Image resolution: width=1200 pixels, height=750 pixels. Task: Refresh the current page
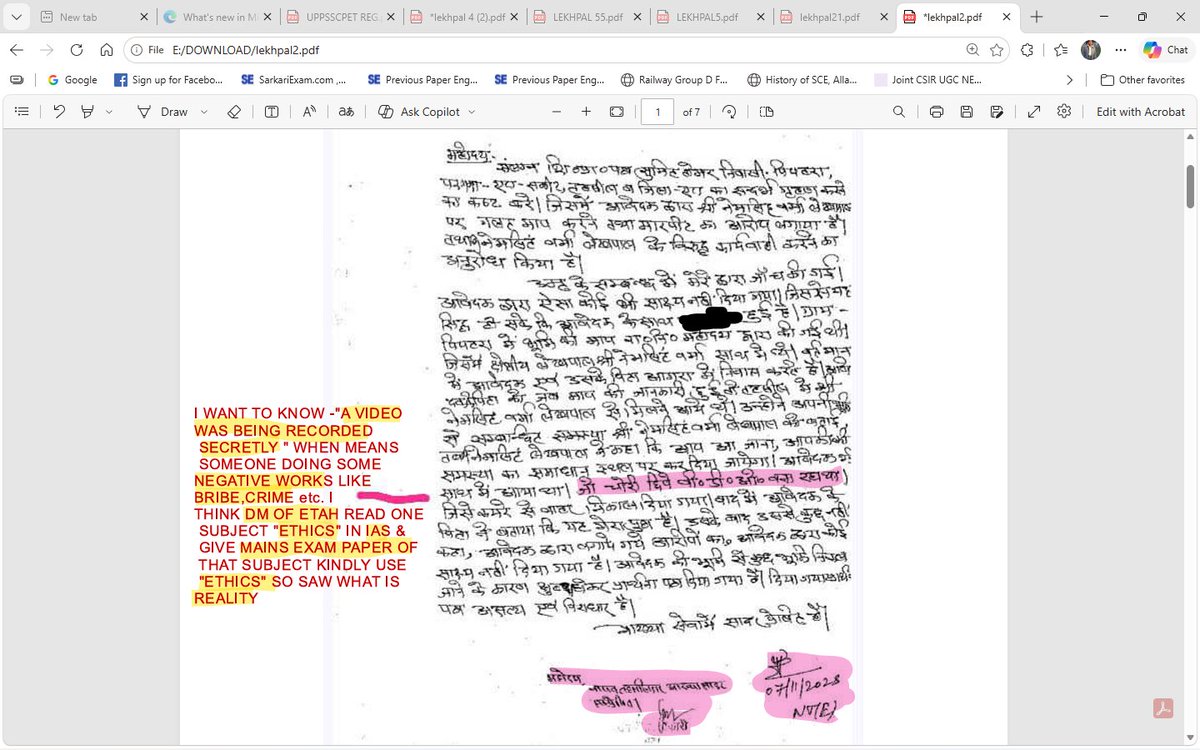76,50
